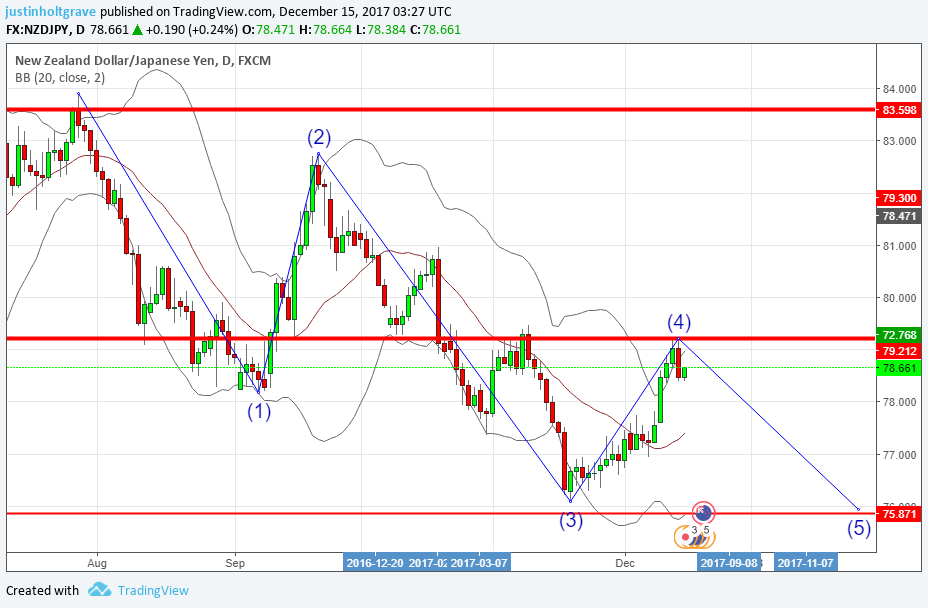928x608 pixels.
Task: Click the 77.000 price axis tick
Action: click(x=899, y=455)
